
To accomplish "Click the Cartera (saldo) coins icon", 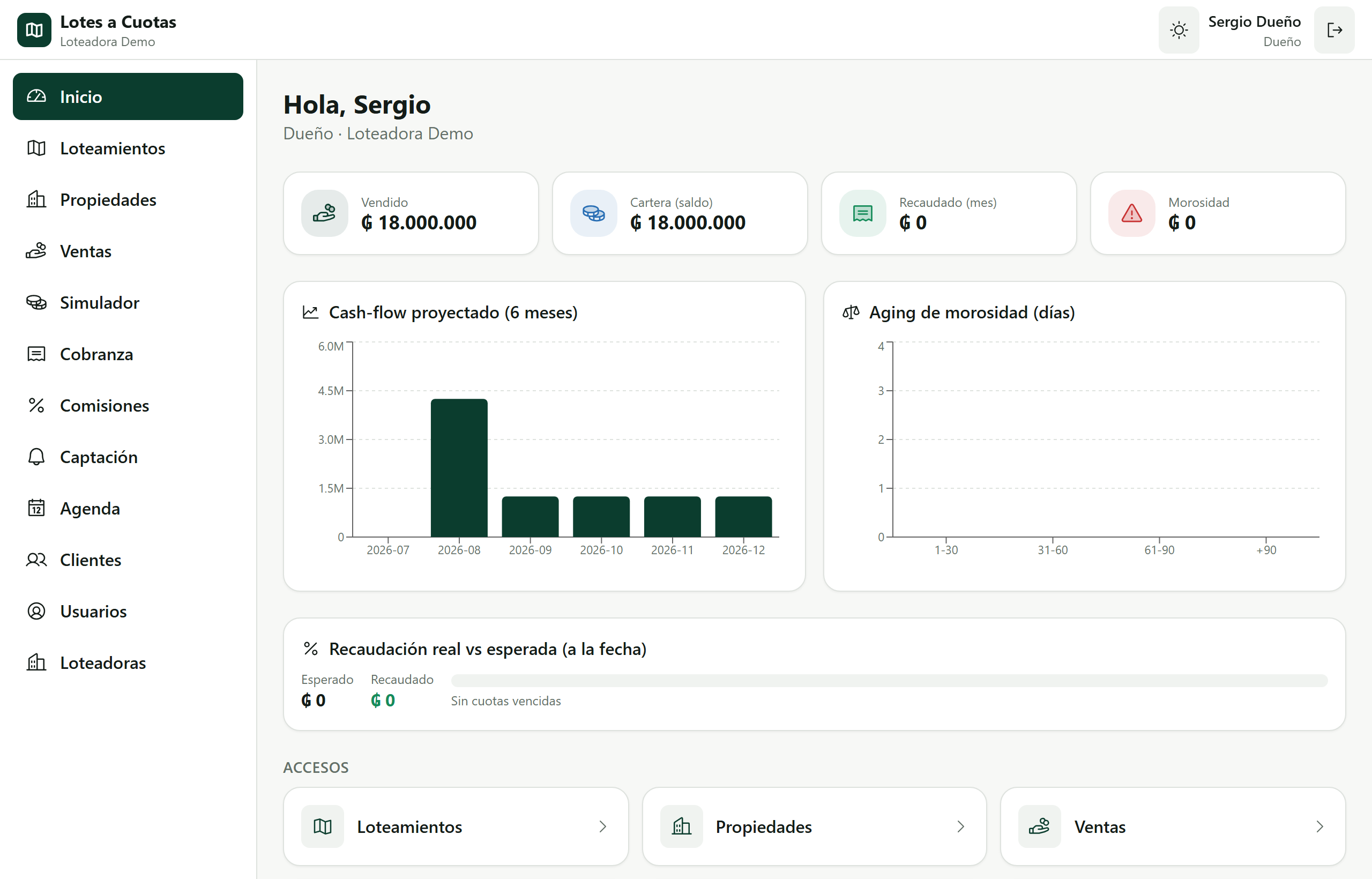I will tap(593, 213).
